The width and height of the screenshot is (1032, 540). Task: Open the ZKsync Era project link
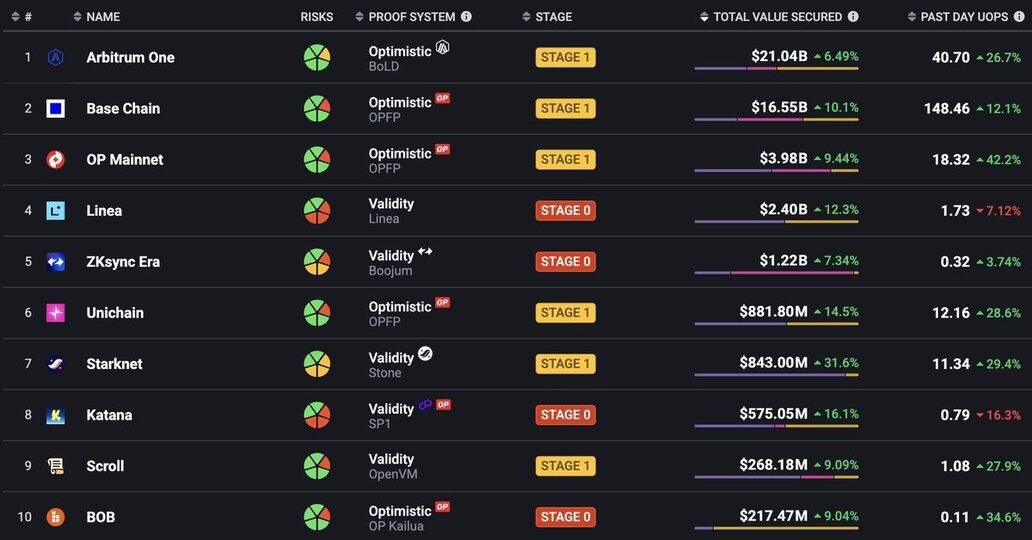click(123, 262)
